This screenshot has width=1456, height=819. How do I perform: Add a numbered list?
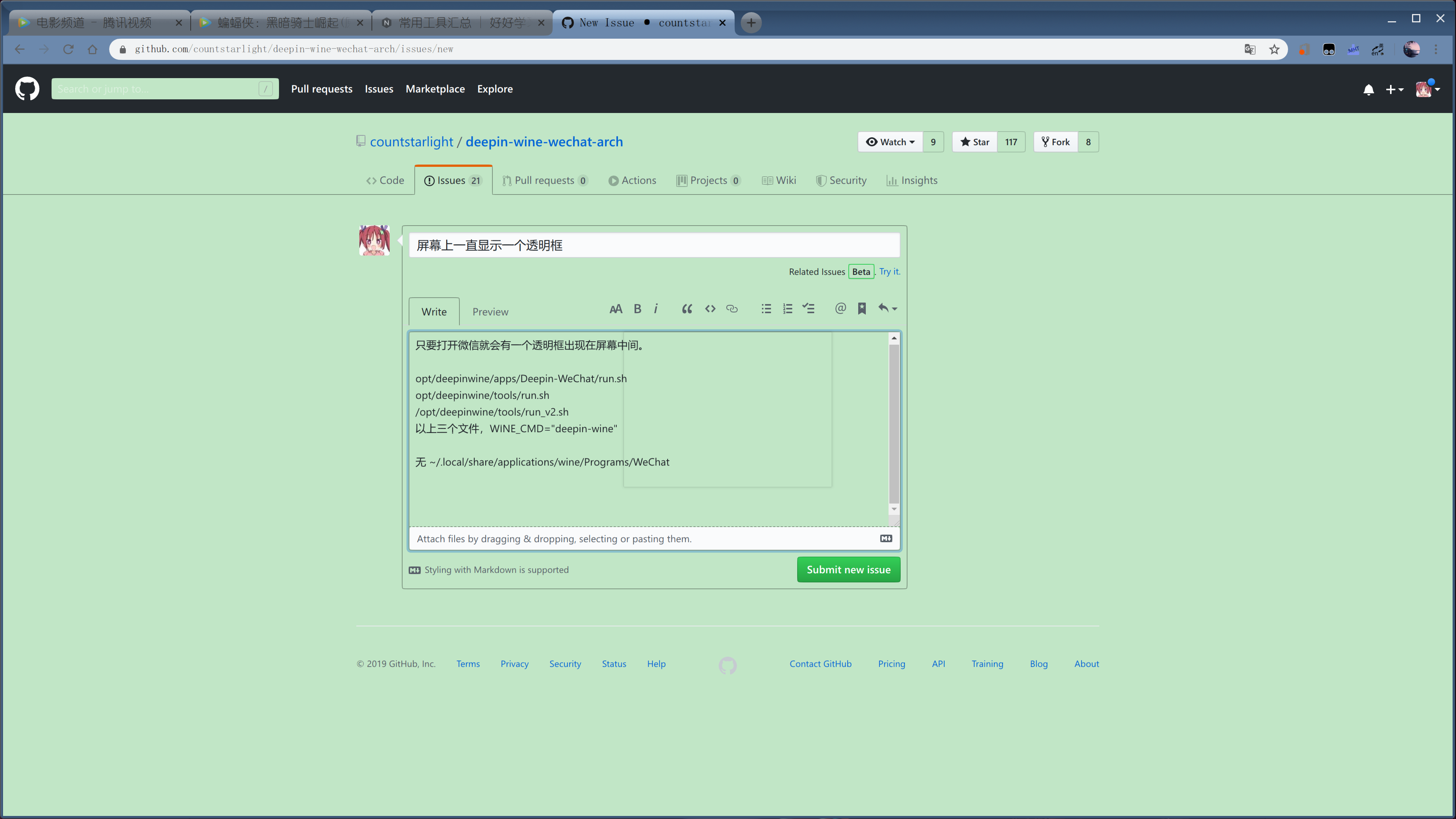tap(788, 309)
